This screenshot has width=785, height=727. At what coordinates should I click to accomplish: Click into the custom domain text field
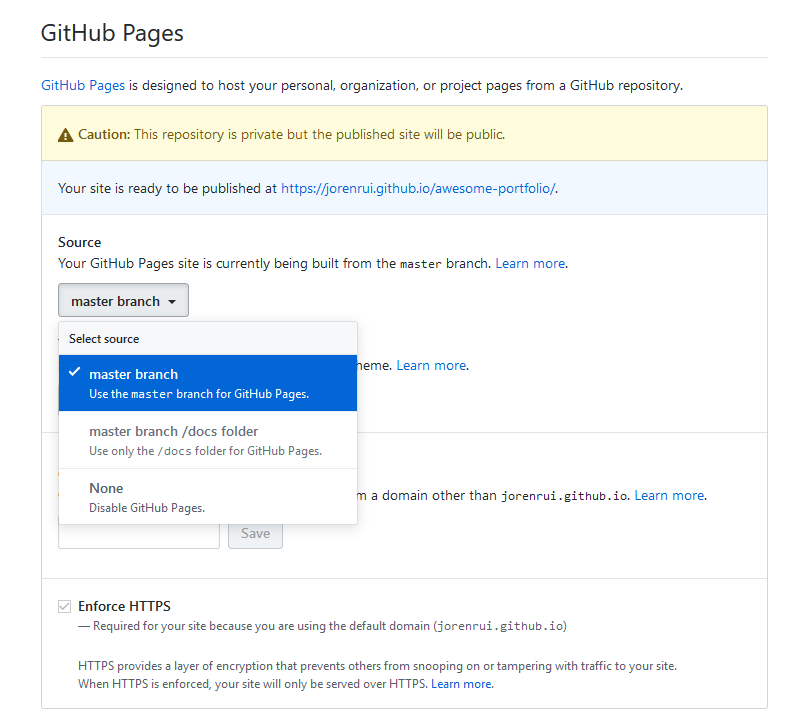(139, 536)
